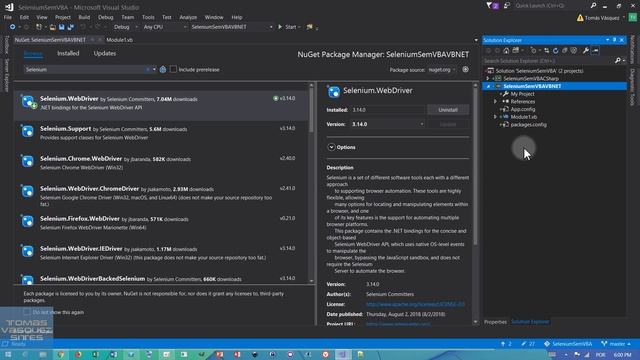Image resolution: width=640 pixels, height=360 pixels.
Task: Click the Sync with Active Document icon
Action: coord(547,51)
